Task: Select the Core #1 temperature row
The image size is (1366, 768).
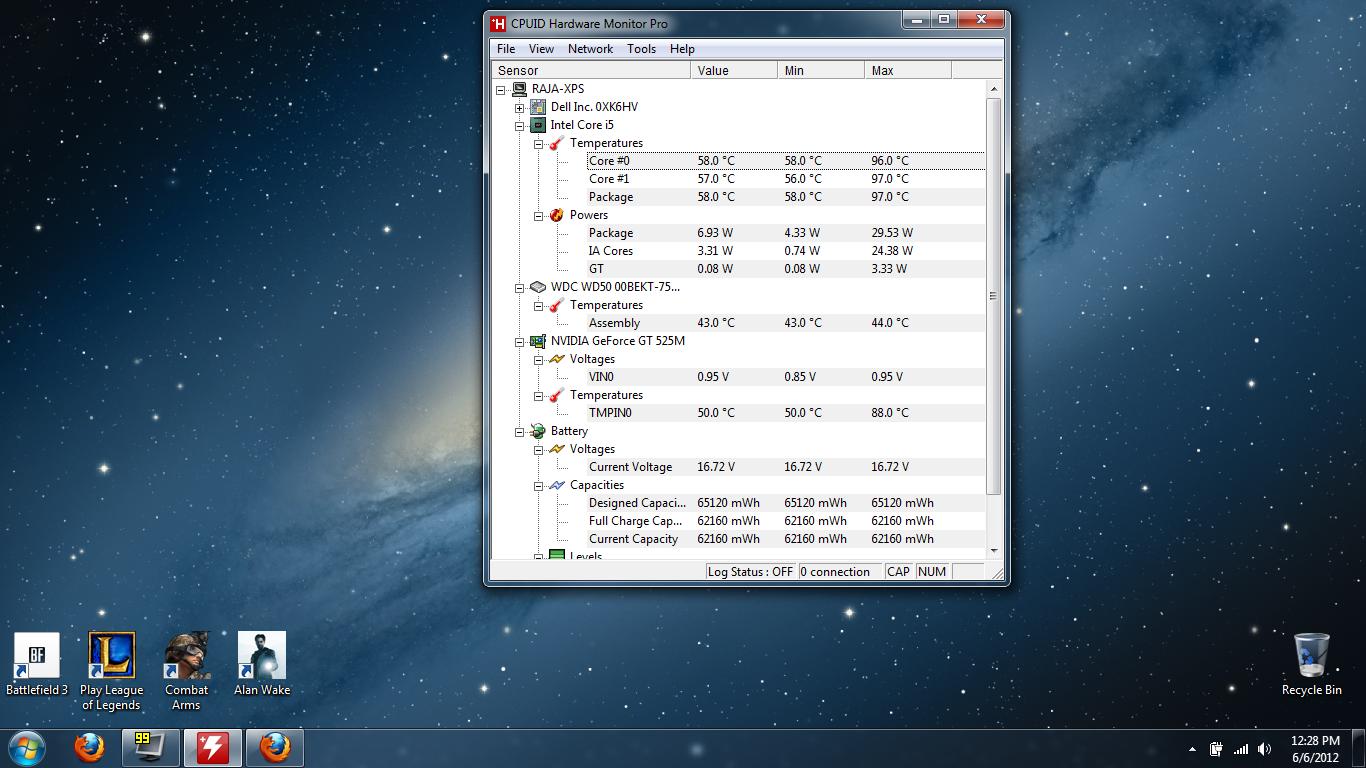Action: 786,179
